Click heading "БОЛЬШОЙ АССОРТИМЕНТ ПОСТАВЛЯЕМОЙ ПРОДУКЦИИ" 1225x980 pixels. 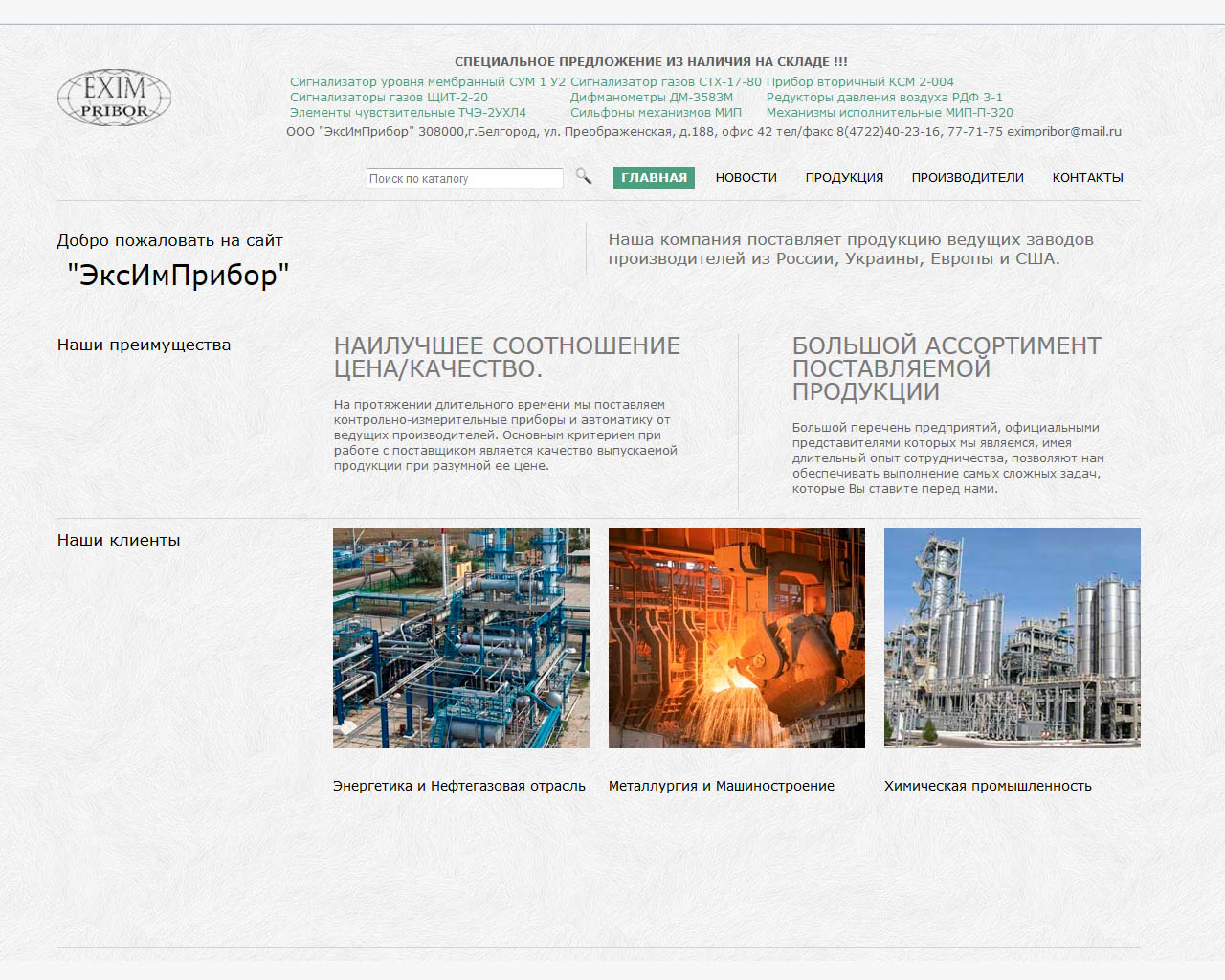[x=947, y=368]
